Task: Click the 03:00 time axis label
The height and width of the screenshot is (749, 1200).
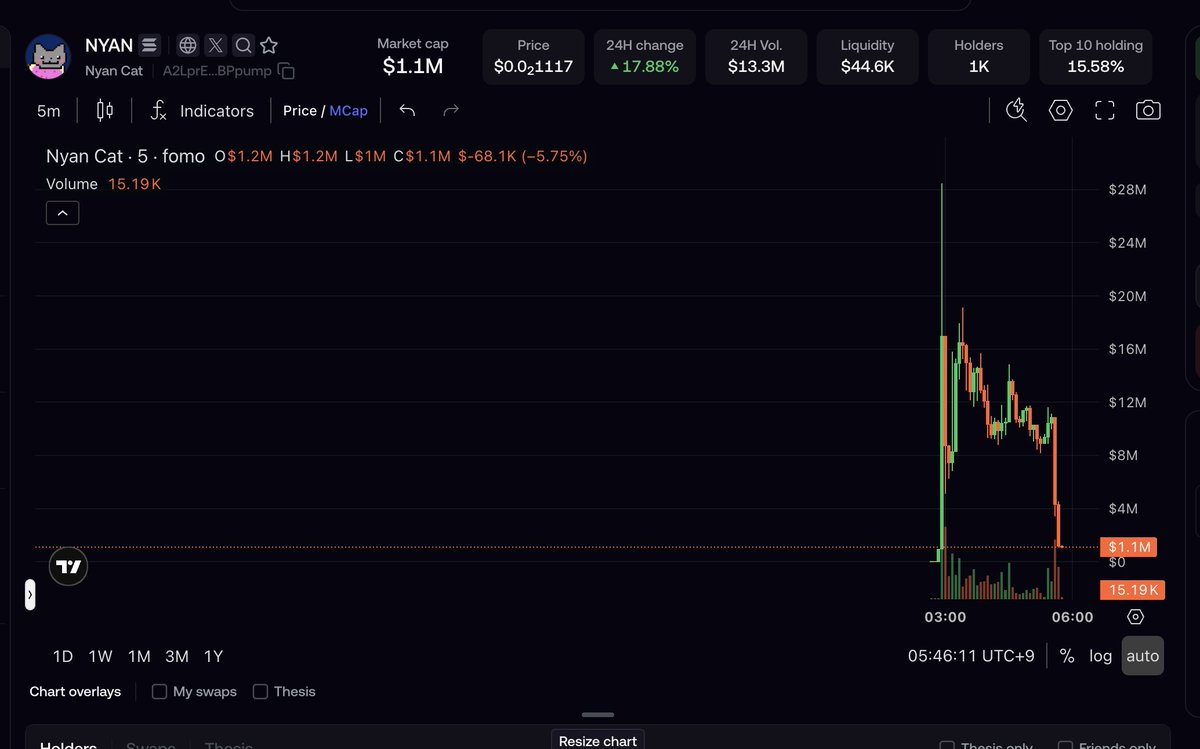Action: coord(945,617)
